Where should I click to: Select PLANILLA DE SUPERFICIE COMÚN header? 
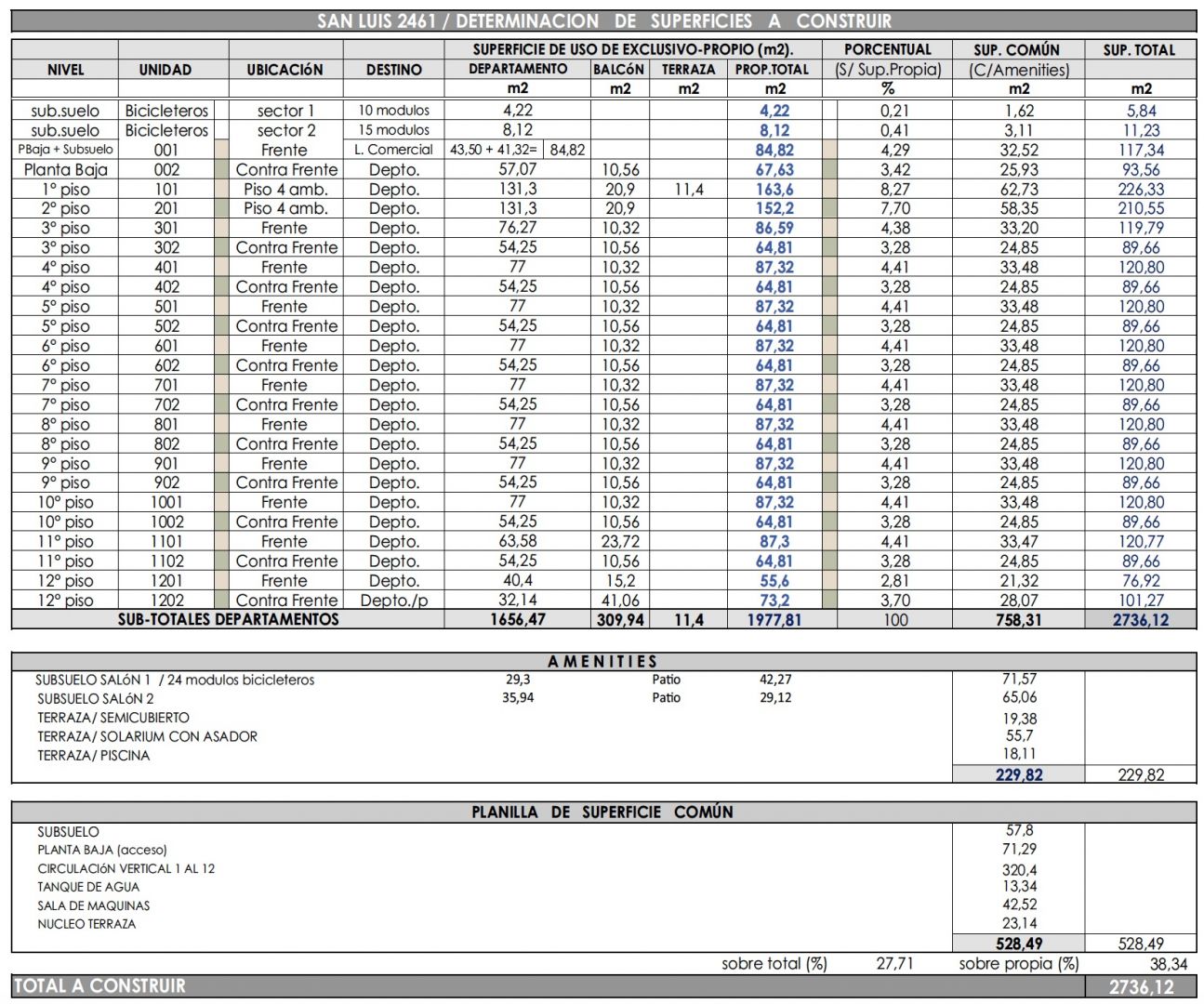(603, 812)
